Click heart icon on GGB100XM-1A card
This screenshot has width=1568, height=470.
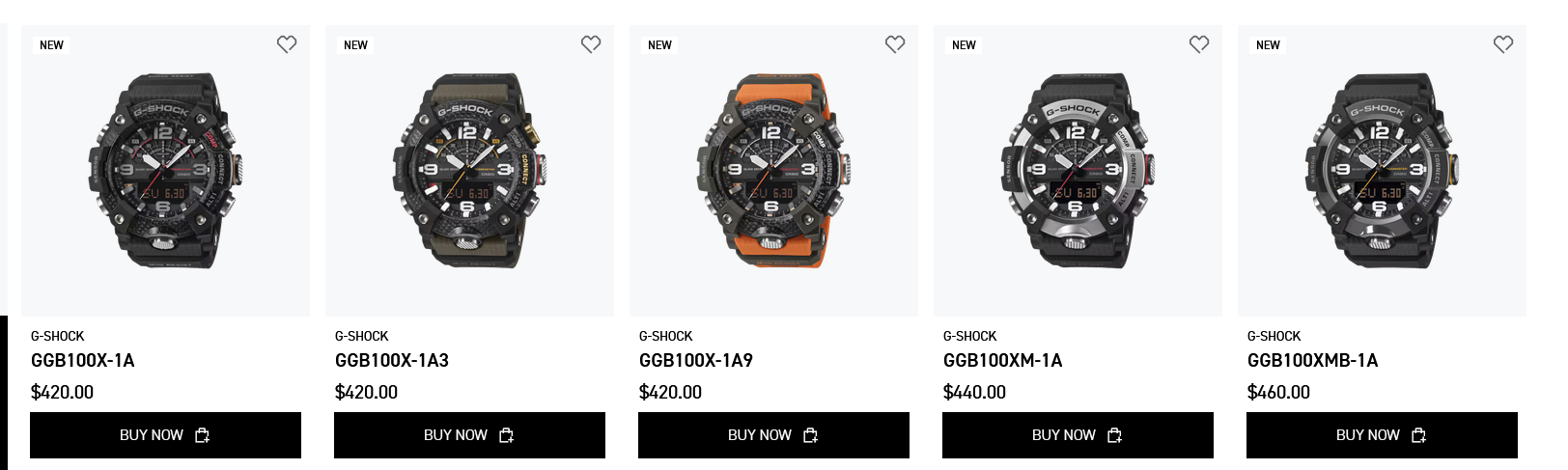point(1199,44)
